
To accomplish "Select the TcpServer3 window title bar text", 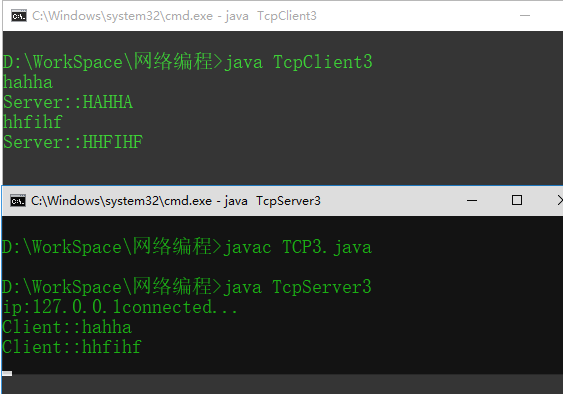I will point(176,201).
